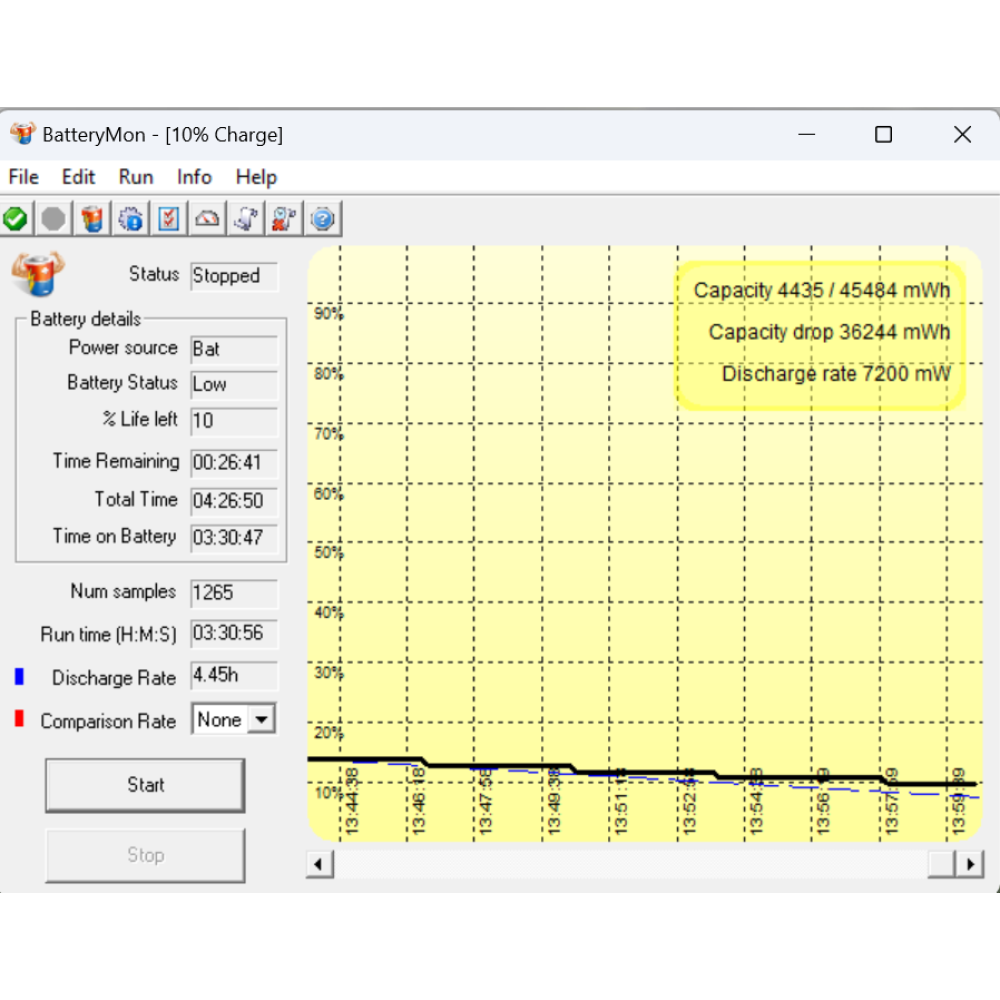Open the Run menu
The width and height of the screenshot is (1000, 1000).
tap(136, 177)
